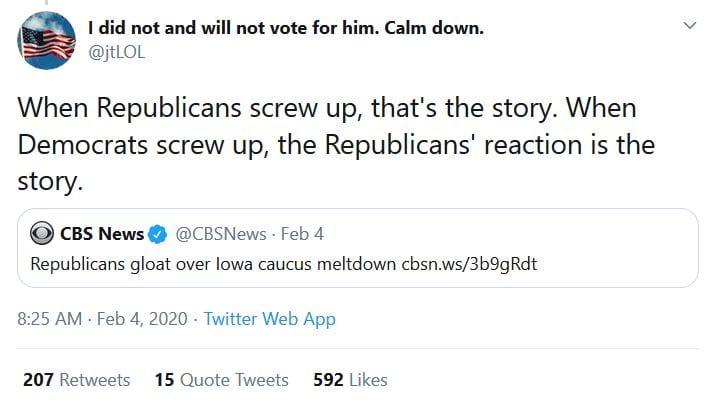The height and width of the screenshot is (408, 714).
Task: Click the blue verified badge next to CBS News
Action: pos(158,235)
